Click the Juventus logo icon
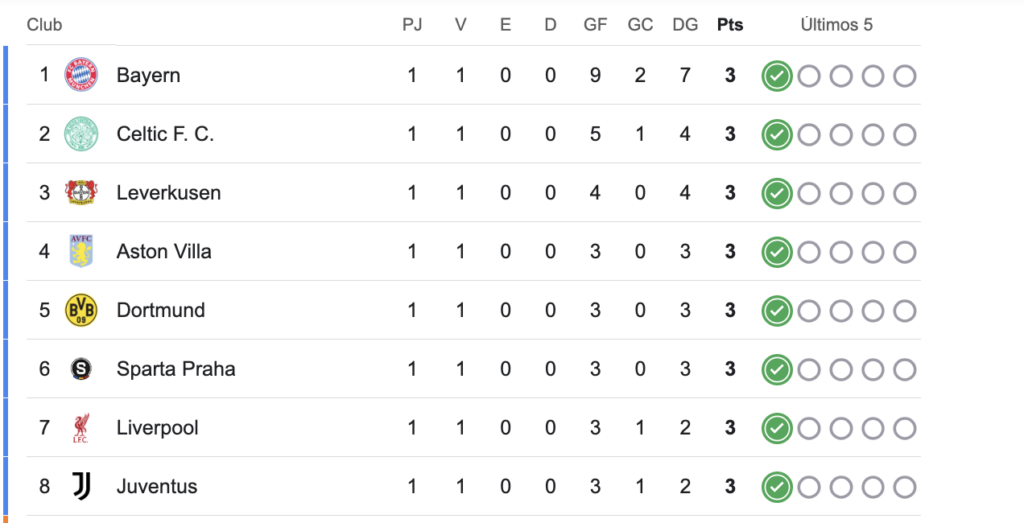 (81, 486)
